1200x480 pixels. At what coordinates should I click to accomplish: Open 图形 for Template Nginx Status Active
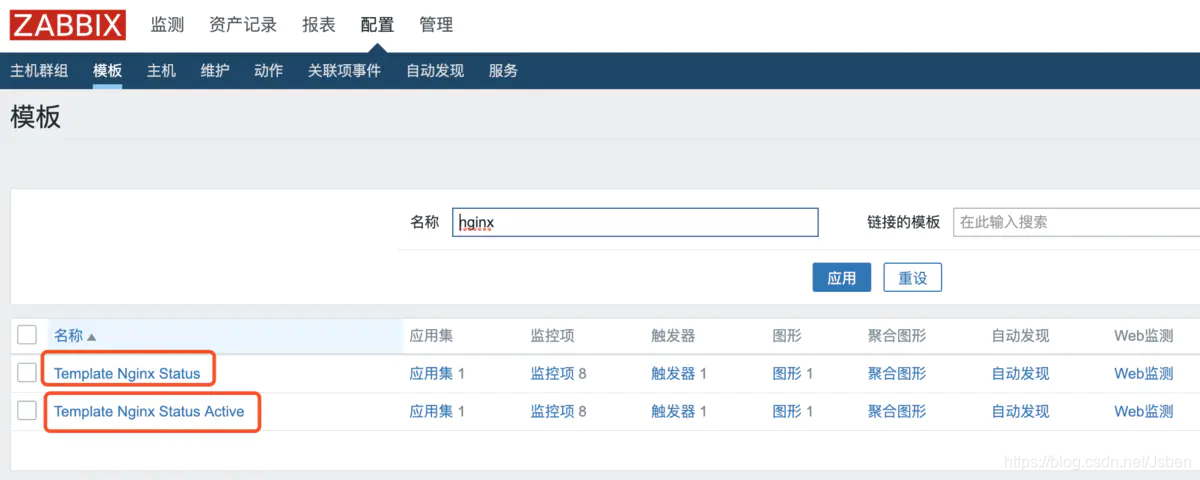(787, 412)
